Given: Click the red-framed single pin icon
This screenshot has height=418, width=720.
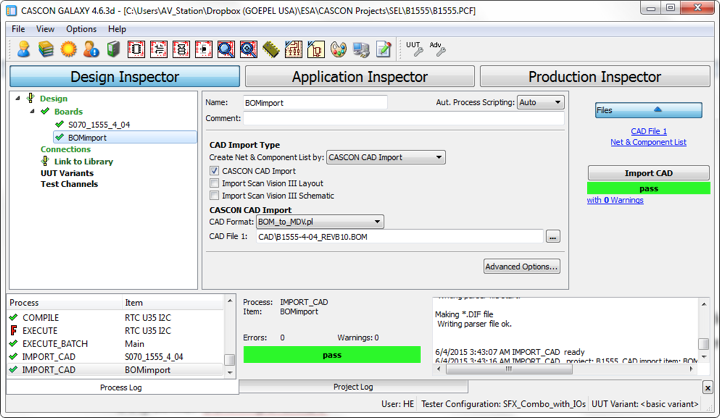Looking at the screenshot, I should click(203, 49).
